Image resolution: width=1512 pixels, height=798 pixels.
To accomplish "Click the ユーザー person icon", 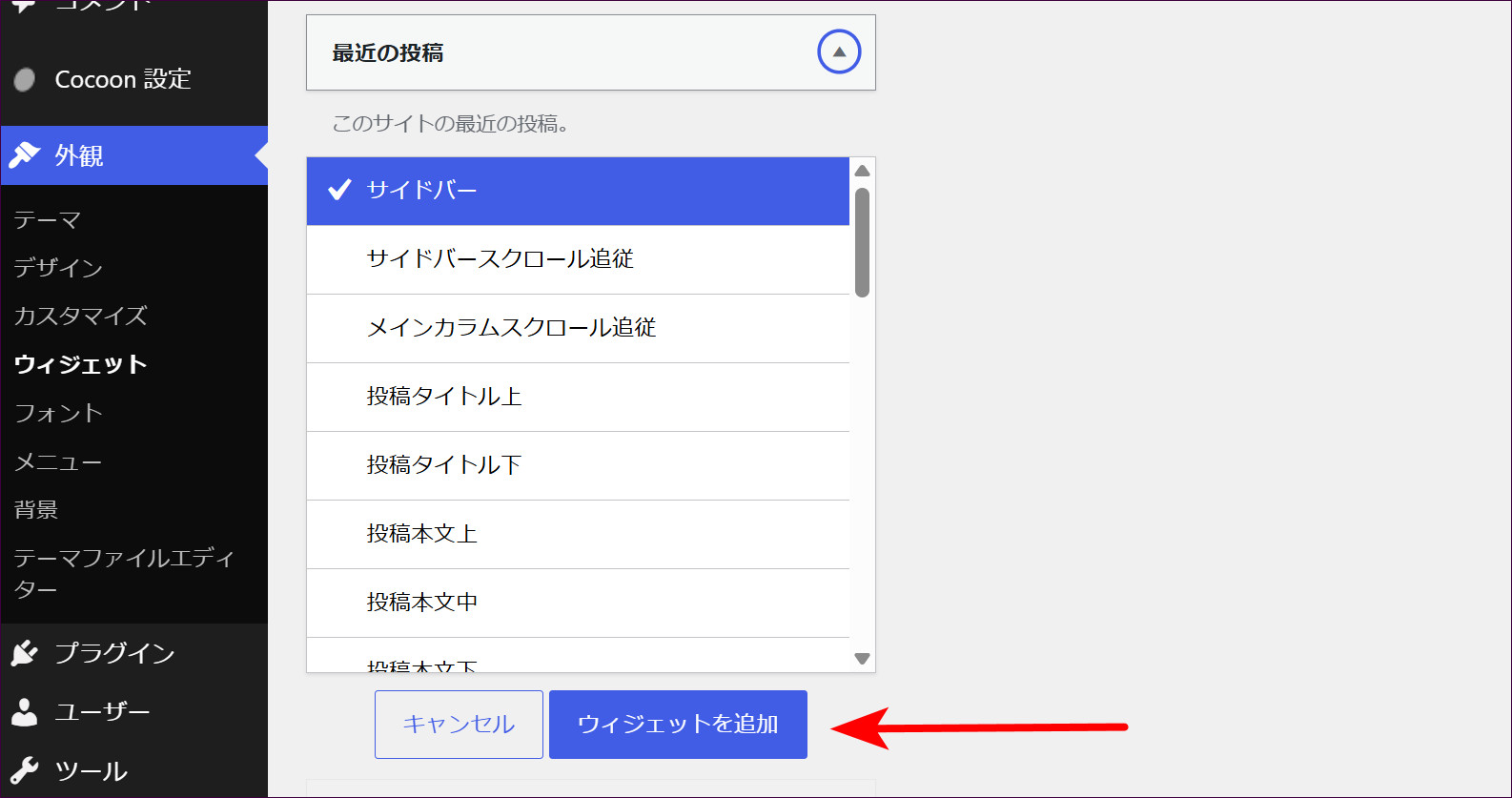I will [25, 711].
